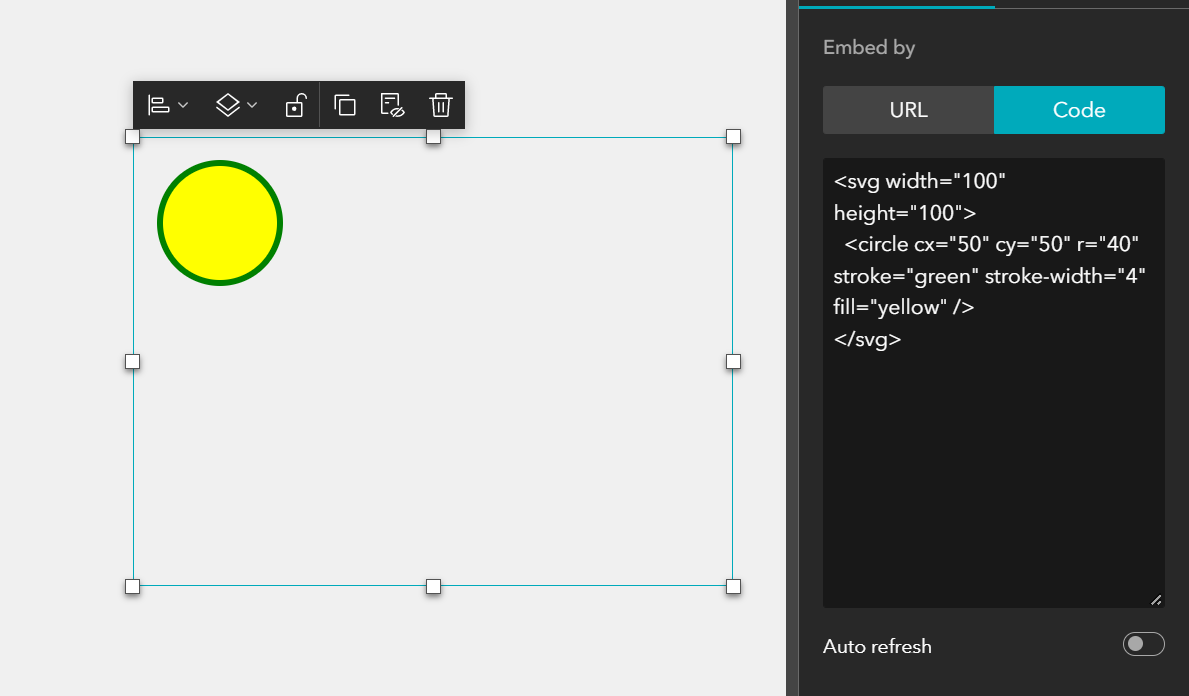Screen dimensions: 1189x696
Task: Click the active tab above the Embed panel
Action: click(x=896, y=4)
